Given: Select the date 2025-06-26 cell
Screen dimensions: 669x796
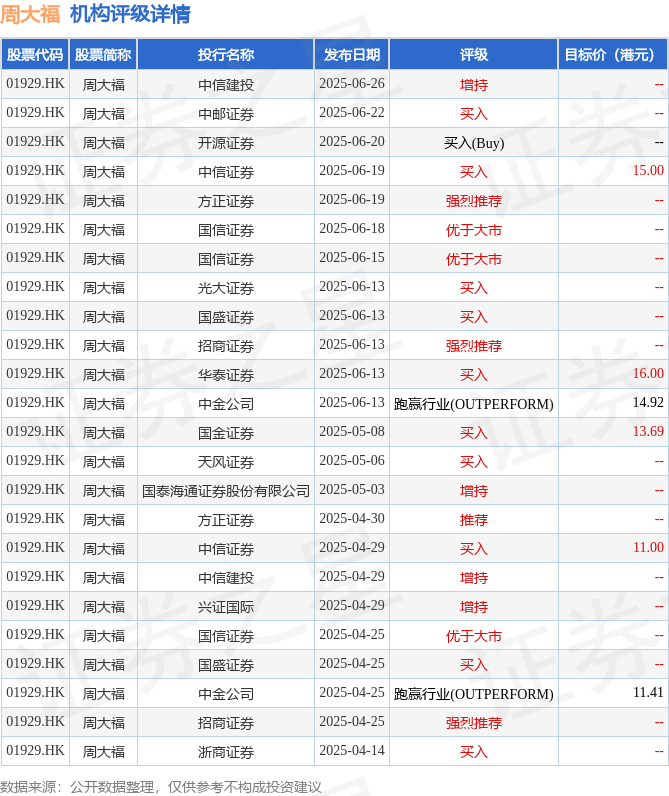Looking at the screenshot, I should pos(352,84).
